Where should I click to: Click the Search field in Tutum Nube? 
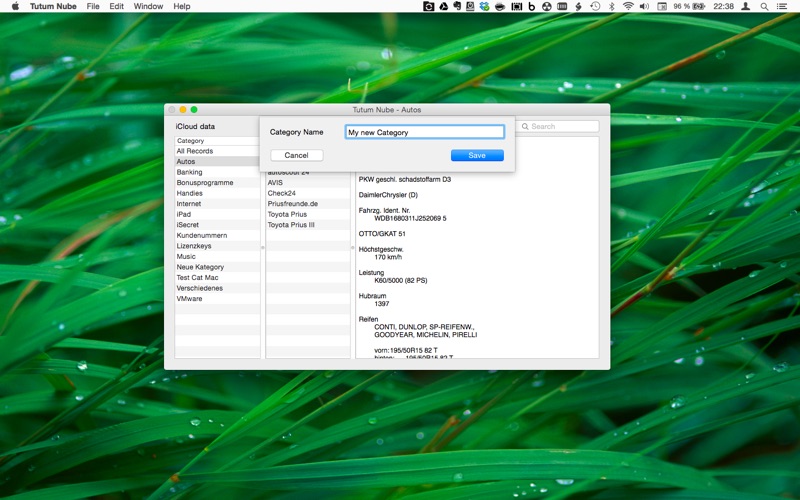[558, 126]
